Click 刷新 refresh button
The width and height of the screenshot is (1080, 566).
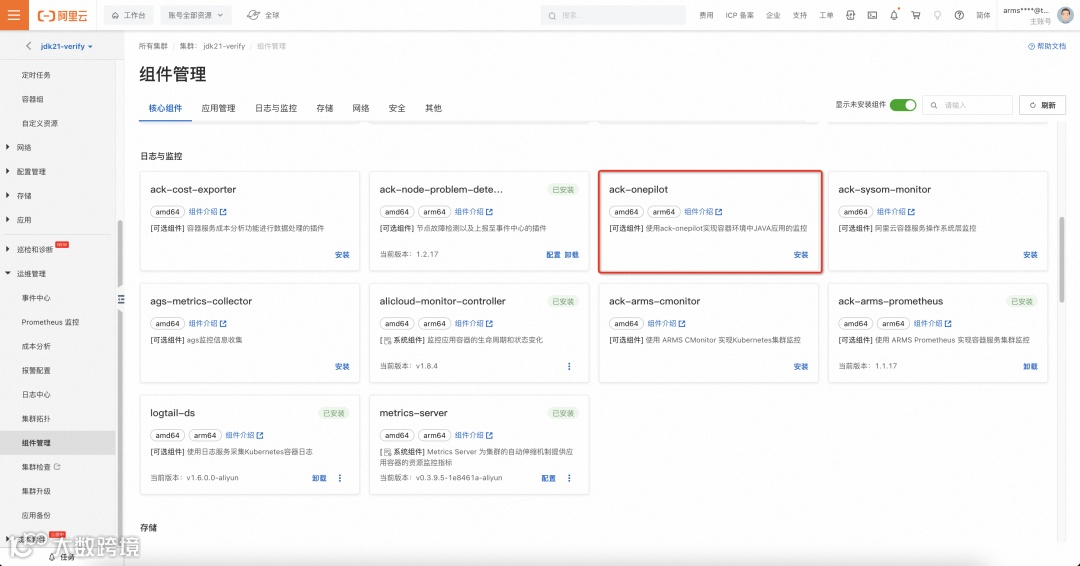(1042, 105)
